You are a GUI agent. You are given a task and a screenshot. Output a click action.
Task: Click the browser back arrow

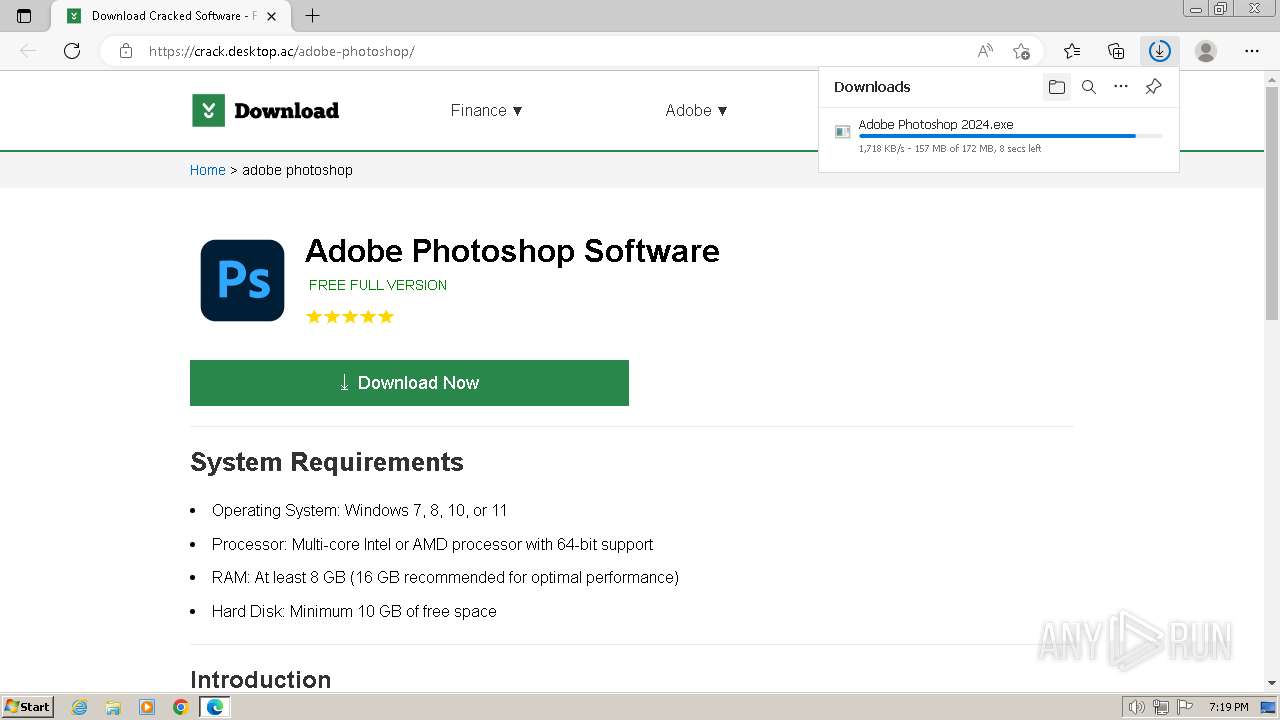28,51
